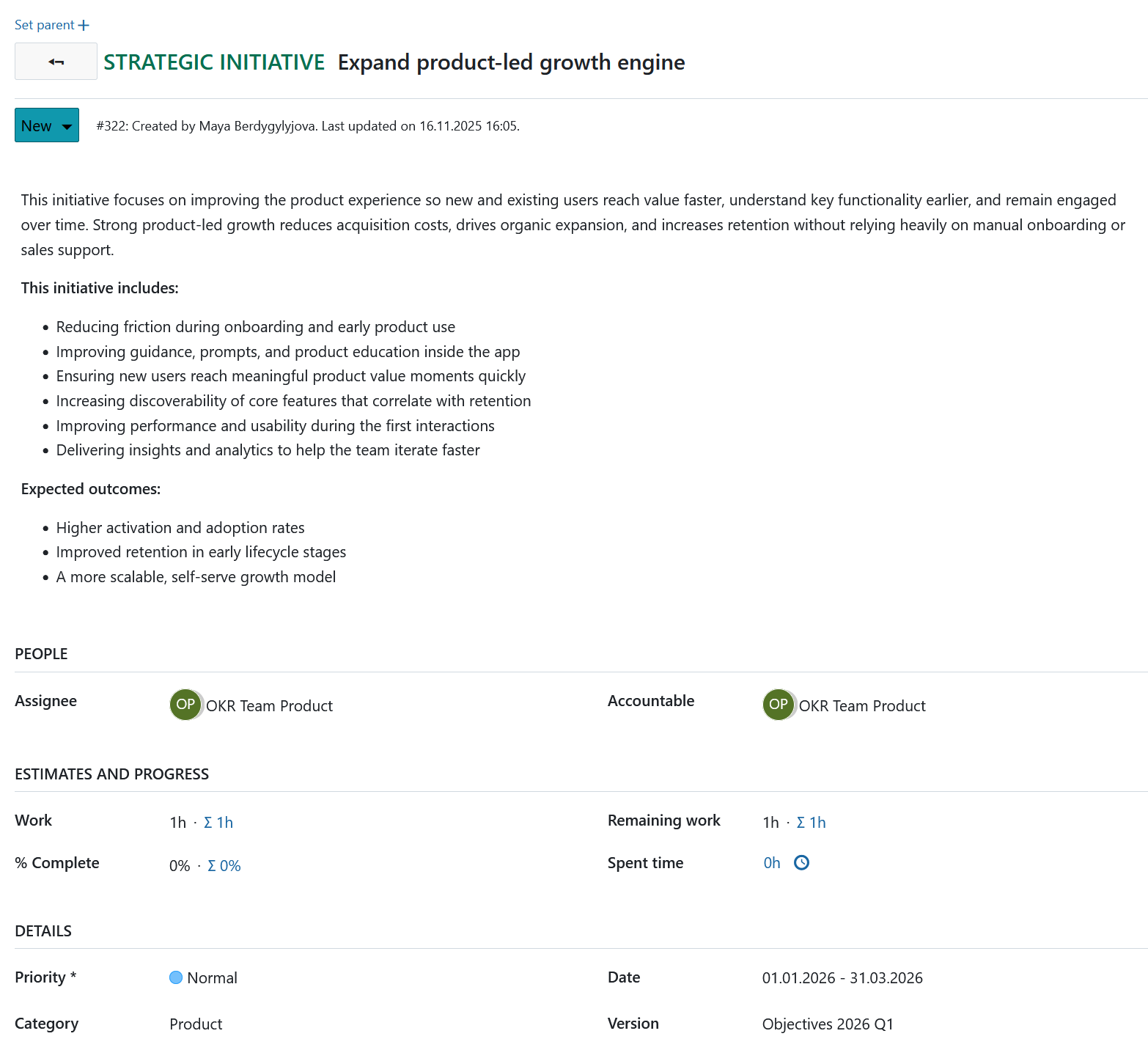Open the New status dropdown
1148x1050 pixels.
tap(46, 125)
